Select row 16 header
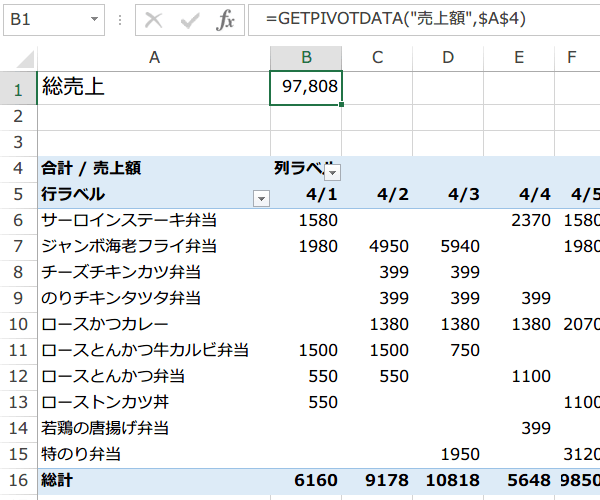This screenshot has width=600, height=500. [18, 481]
